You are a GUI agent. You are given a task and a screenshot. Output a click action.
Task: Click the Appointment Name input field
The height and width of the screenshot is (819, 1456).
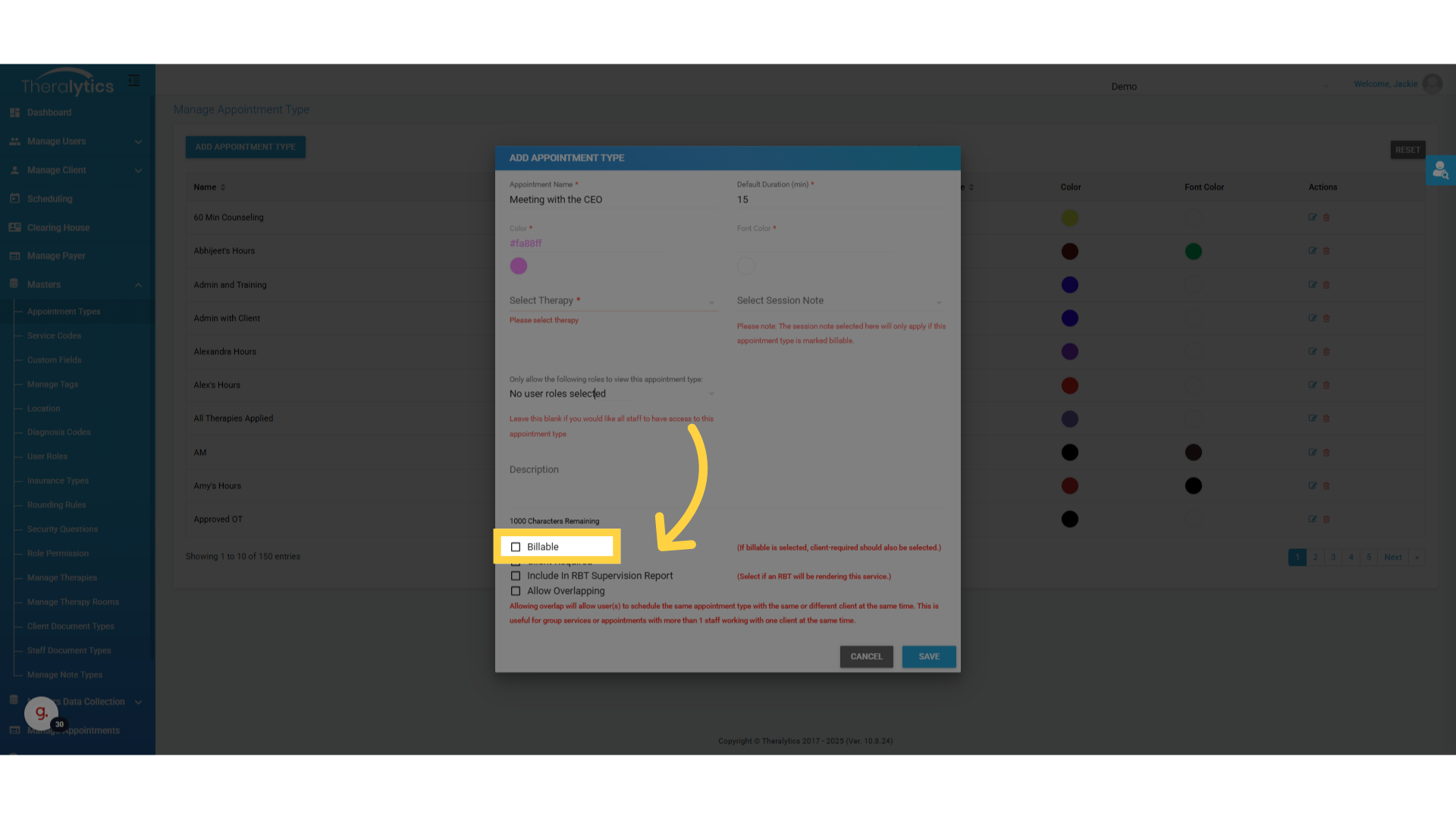coord(612,200)
